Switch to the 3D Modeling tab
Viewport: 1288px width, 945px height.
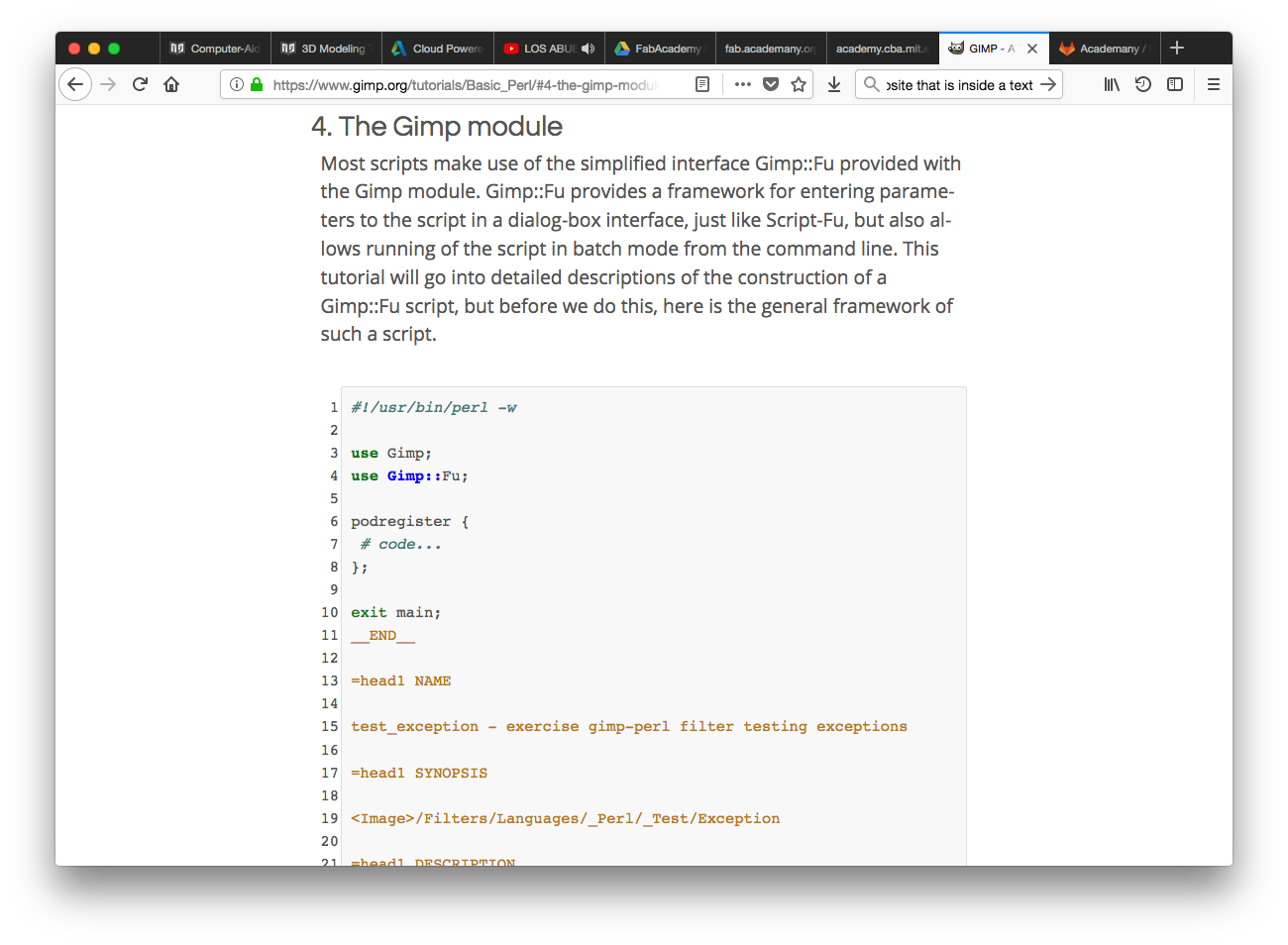point(327,49)
